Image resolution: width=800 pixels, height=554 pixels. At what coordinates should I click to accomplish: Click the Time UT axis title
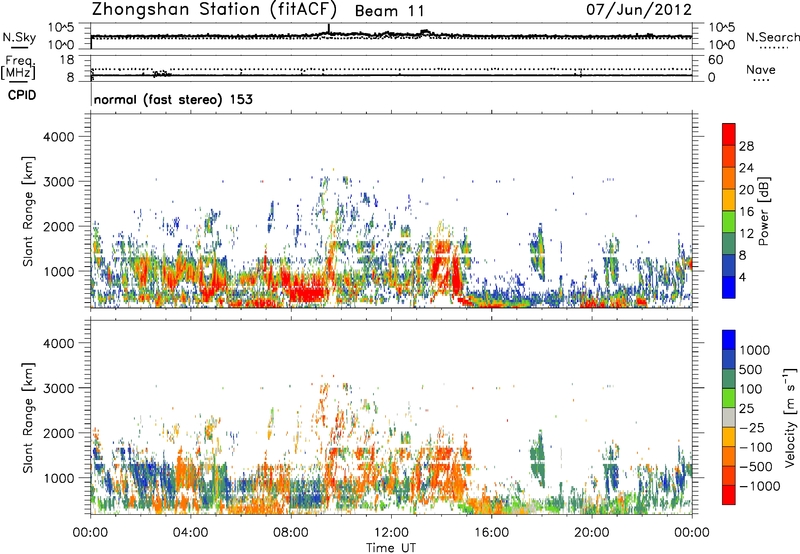click(x=391, y=548)
